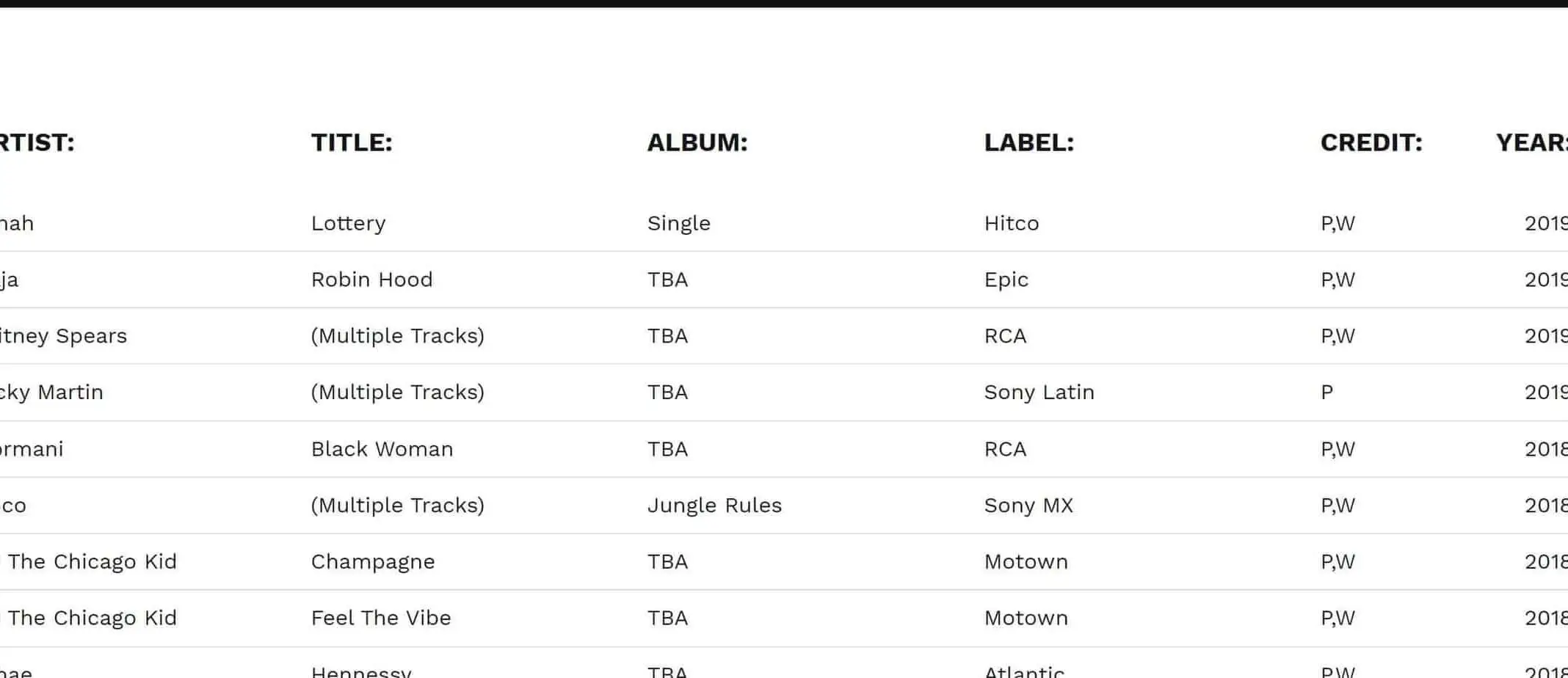This screenshot has width=1568, height=678.
Task: Select the P credit in Sony Latin row
Action: coord(1326,392)
